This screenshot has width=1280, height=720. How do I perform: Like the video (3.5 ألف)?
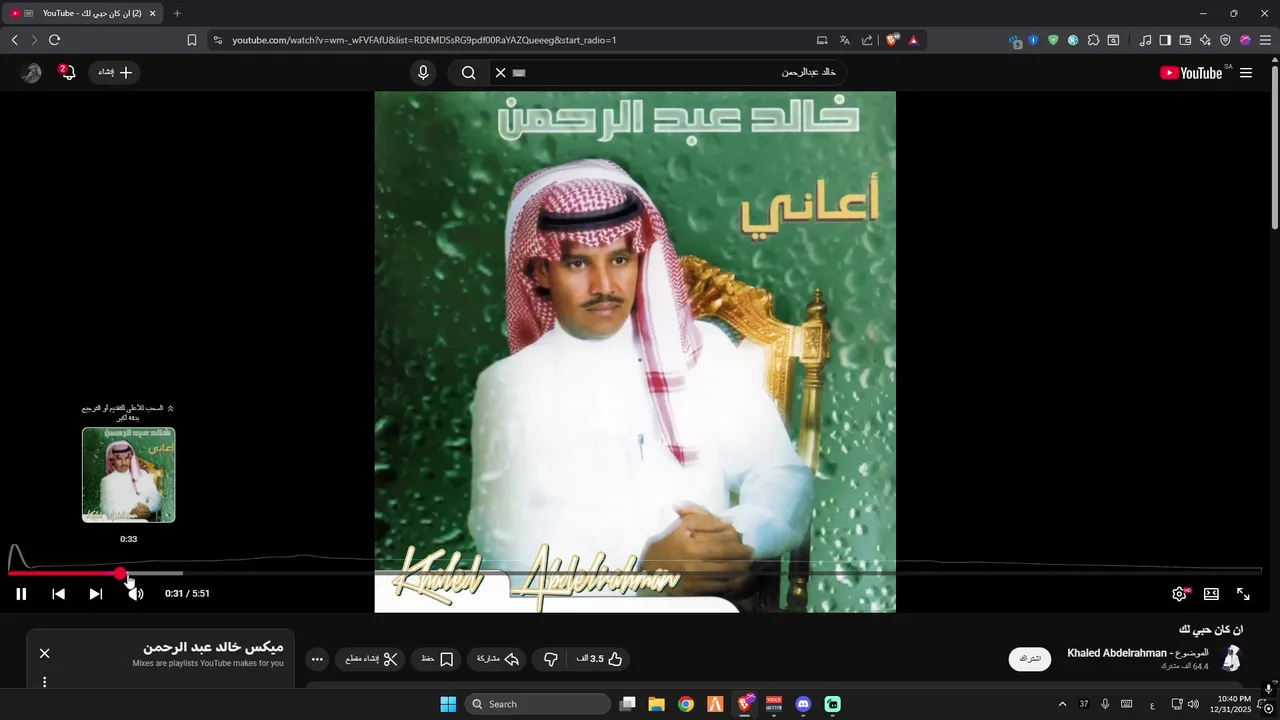600,659
